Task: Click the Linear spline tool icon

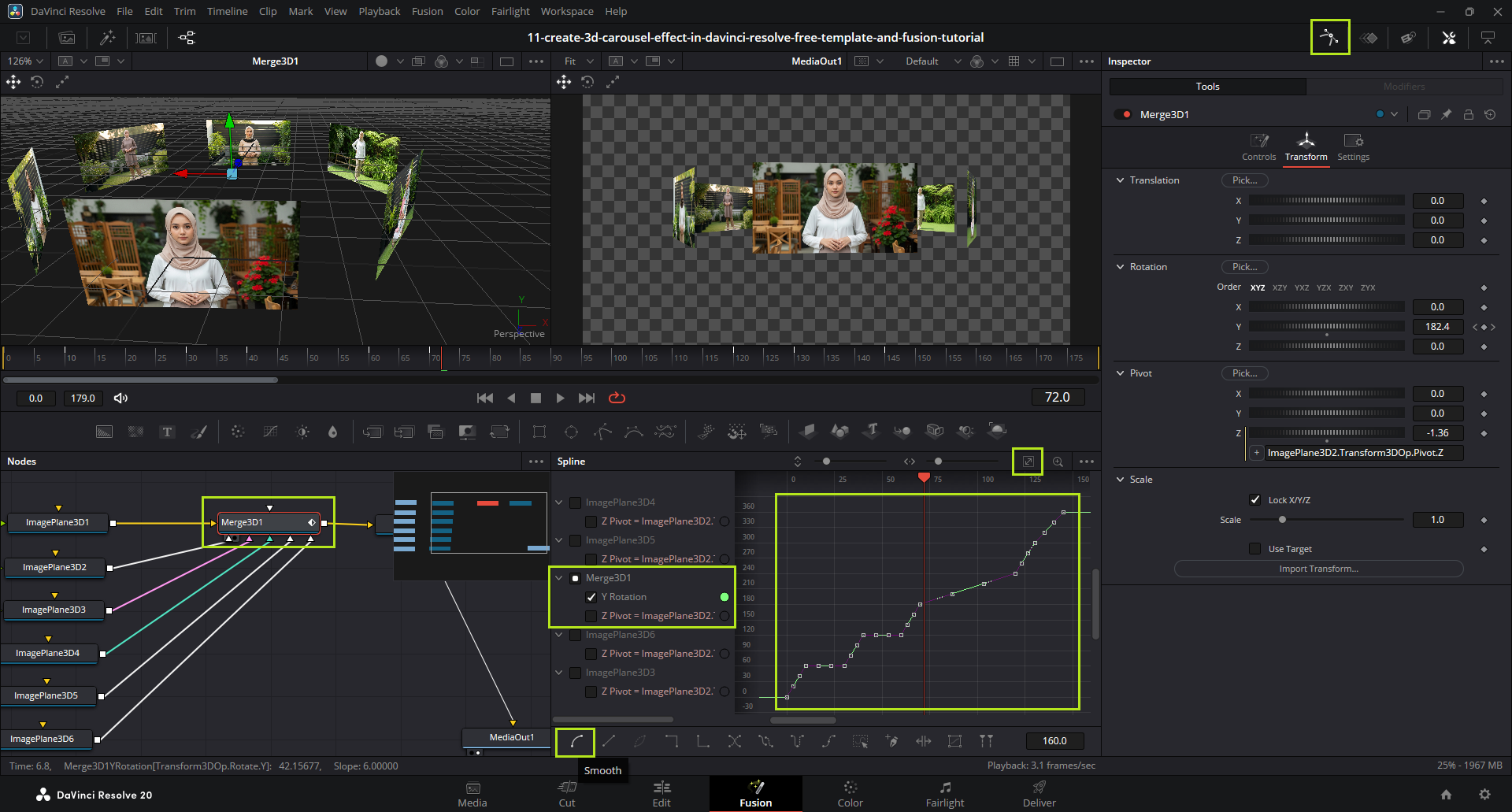Action: click(x=608, y=741)
